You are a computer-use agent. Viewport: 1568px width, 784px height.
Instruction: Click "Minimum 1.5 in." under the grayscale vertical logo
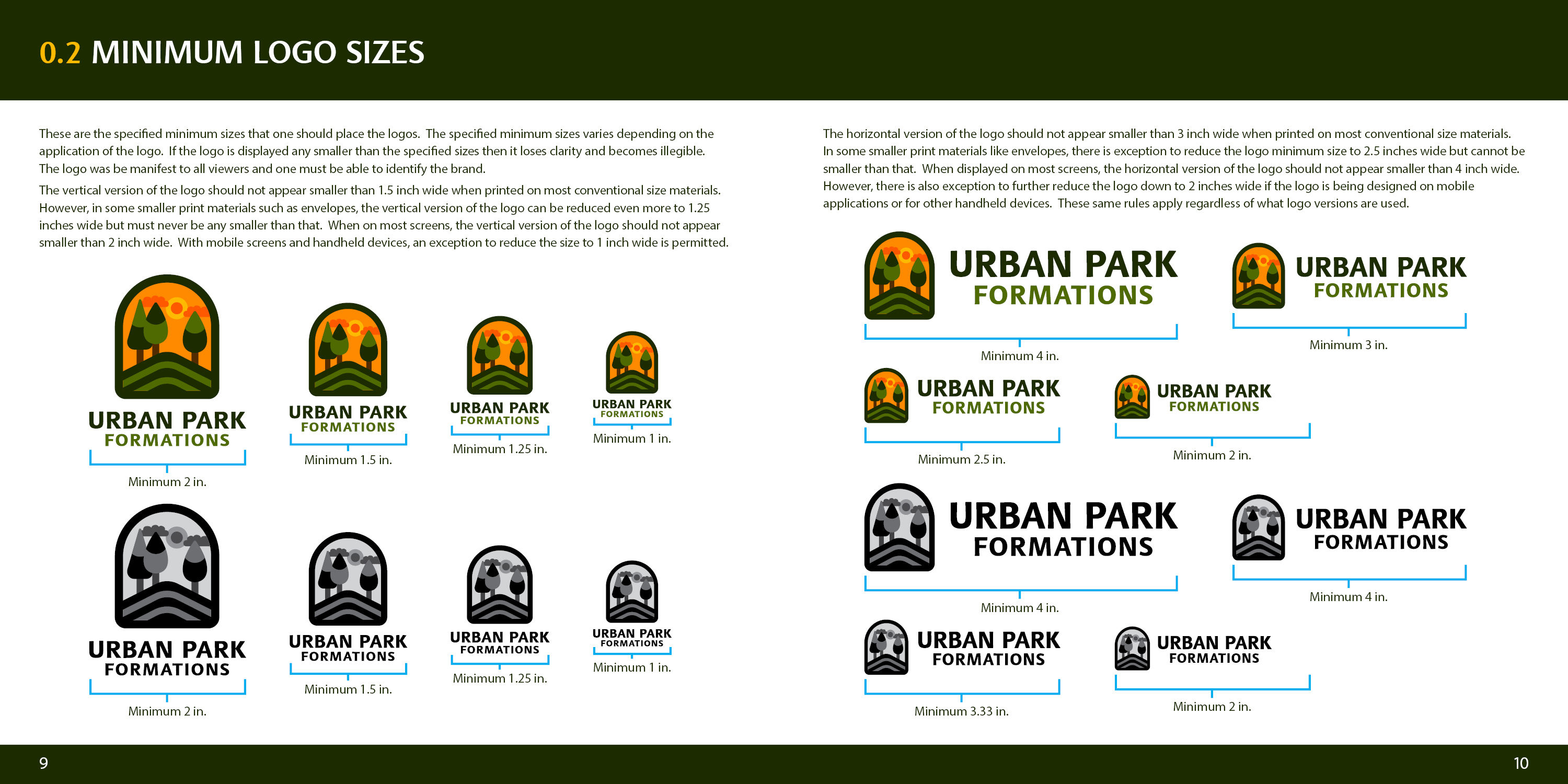point(348,689)
